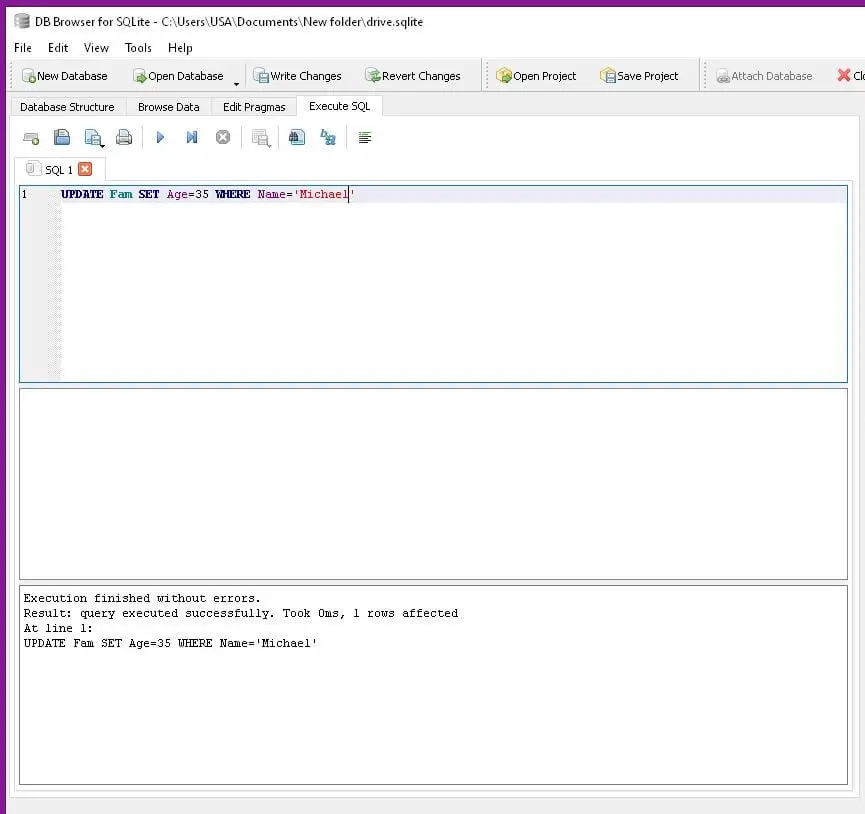865x814 pixels.
Task: Click Attach Database toolbar button
Action: (x=764, y=76)
